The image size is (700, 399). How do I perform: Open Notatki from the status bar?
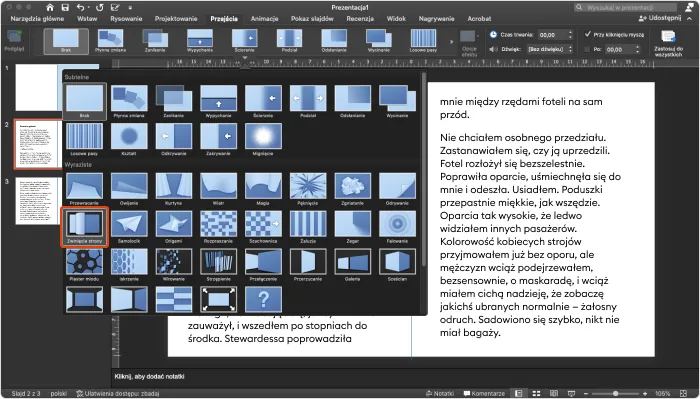440,394
